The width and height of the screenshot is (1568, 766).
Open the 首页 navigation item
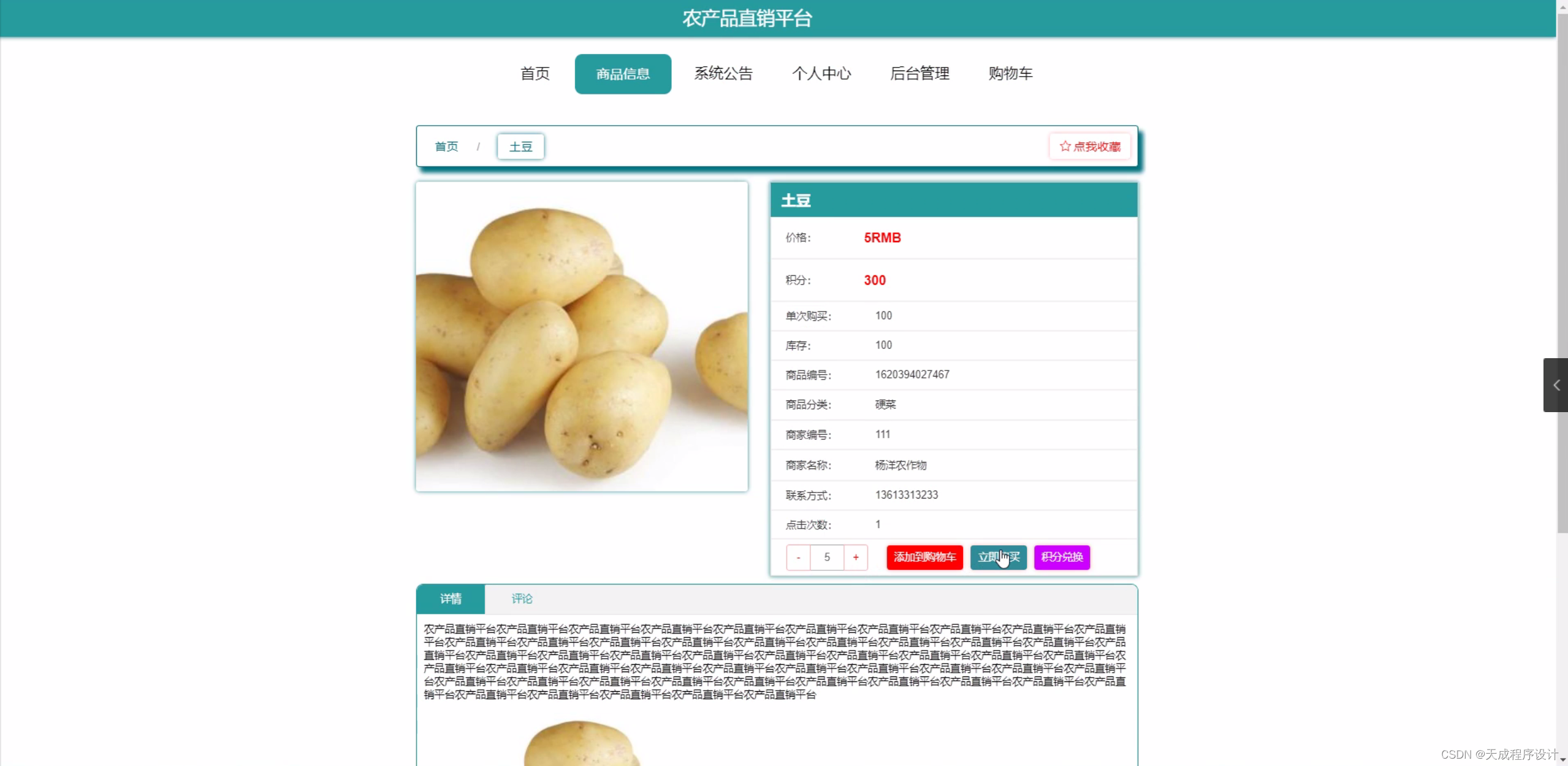click(x=534, y=73)
